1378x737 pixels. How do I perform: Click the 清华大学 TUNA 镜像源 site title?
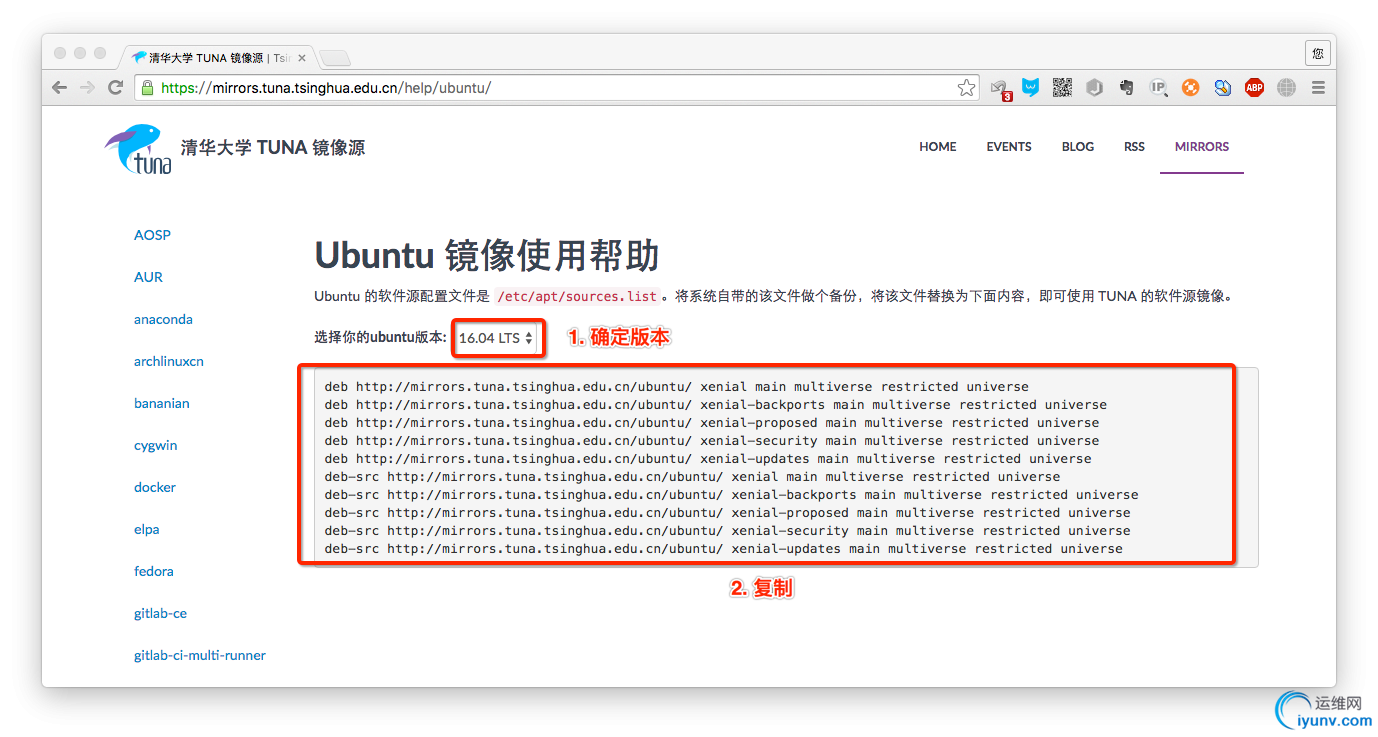click(x=273, y=148)
